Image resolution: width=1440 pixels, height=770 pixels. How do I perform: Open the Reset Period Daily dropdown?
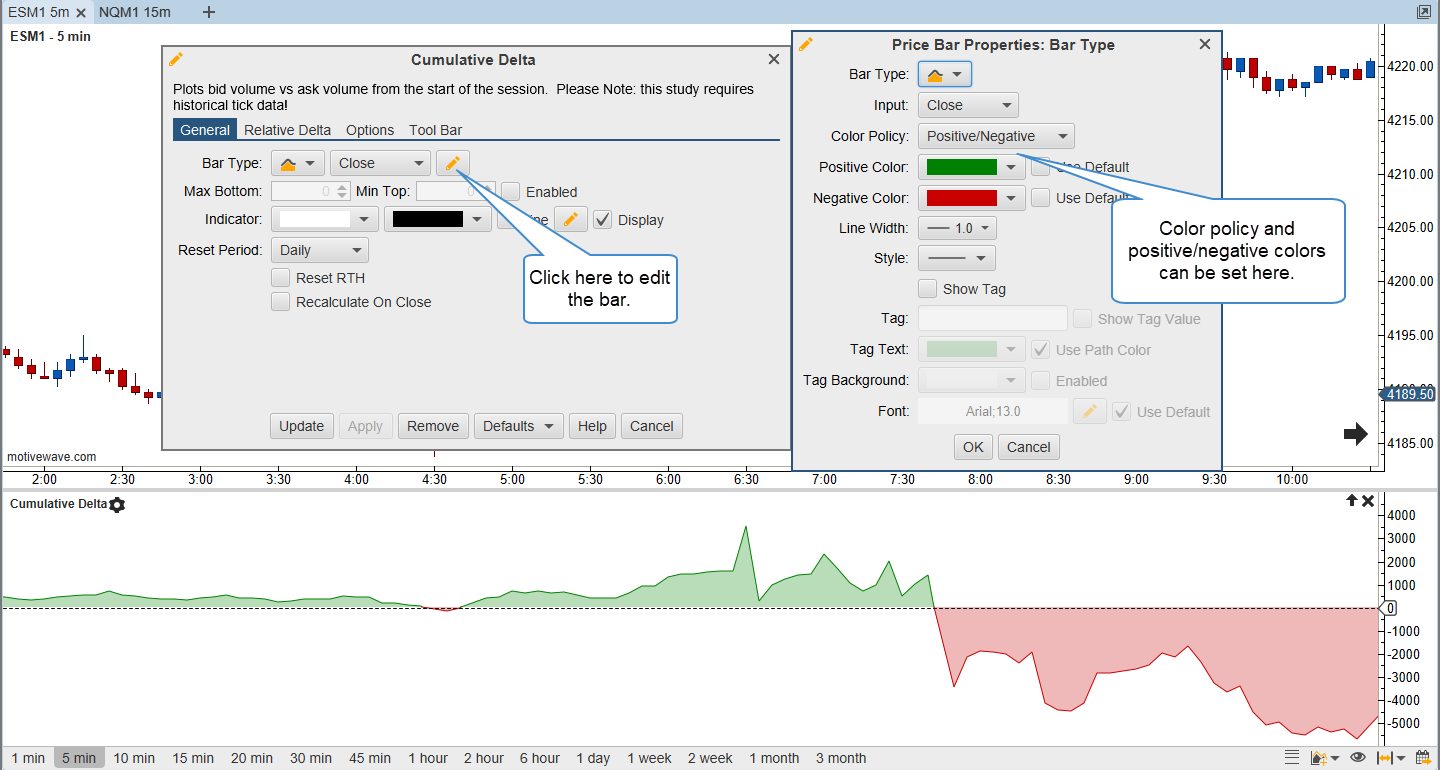[x=319, y=250]
